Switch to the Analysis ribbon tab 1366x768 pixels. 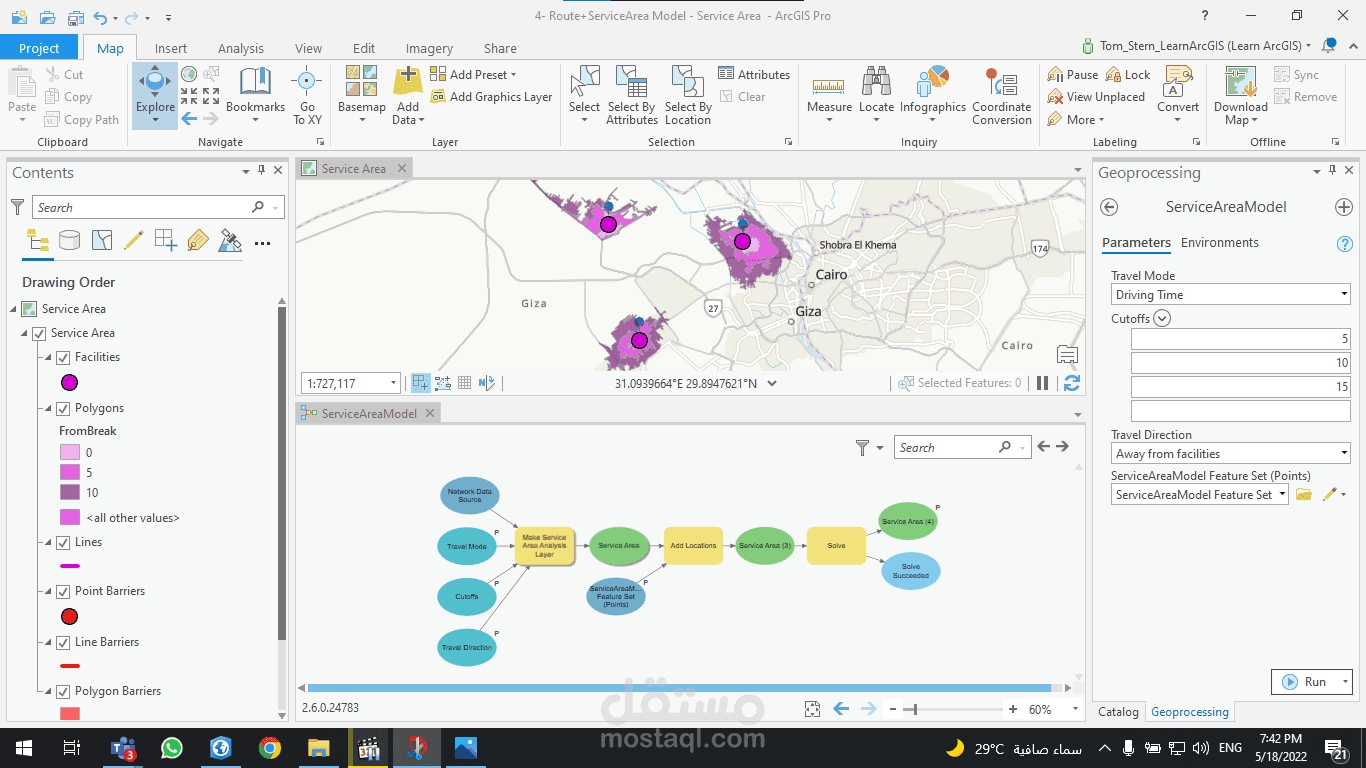pos(241,48)
